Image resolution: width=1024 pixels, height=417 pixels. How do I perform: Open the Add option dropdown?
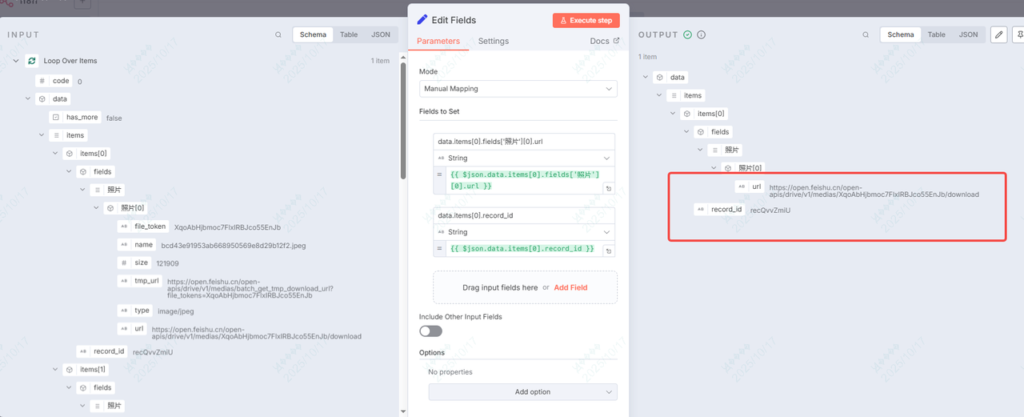pos(517,392)
